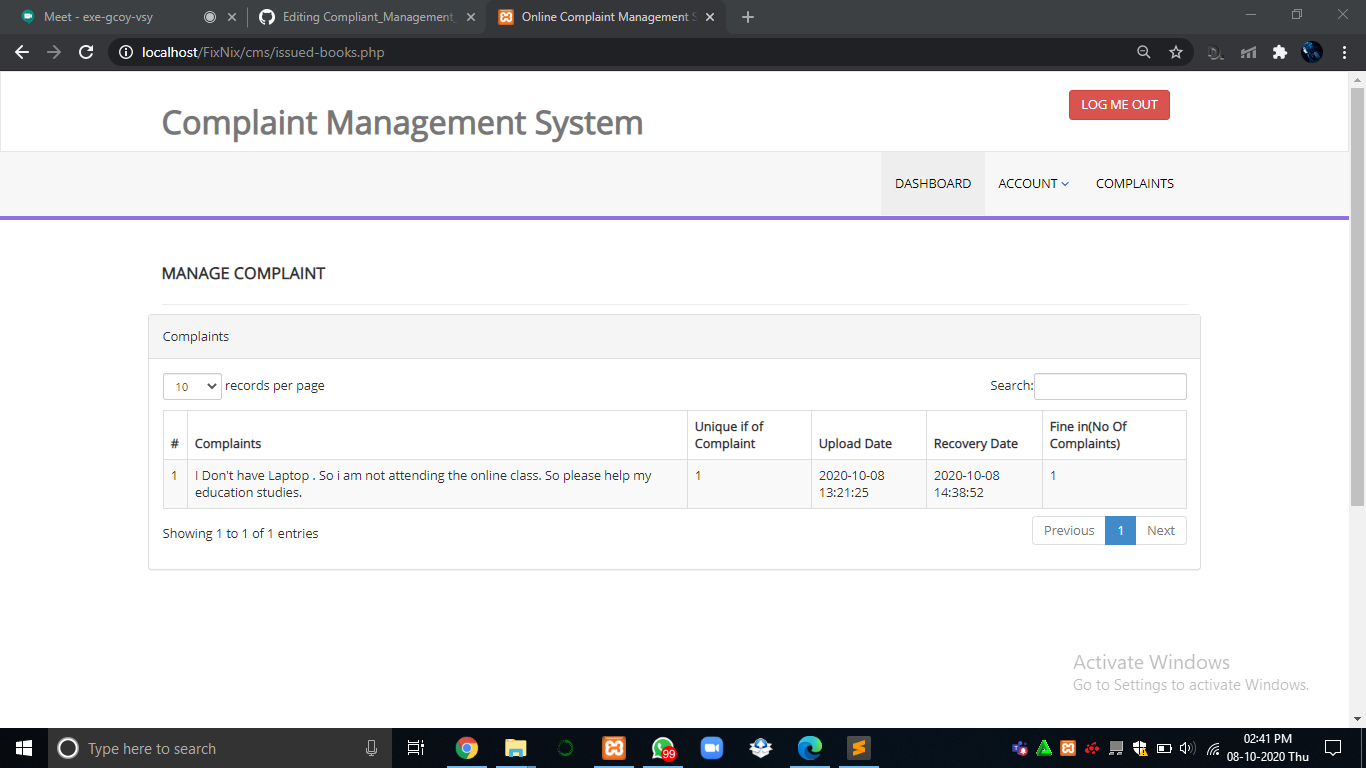Open XAMPP Control Panel from taskbar
This screenshot has width=1366, height=768.
click(613, 747)
